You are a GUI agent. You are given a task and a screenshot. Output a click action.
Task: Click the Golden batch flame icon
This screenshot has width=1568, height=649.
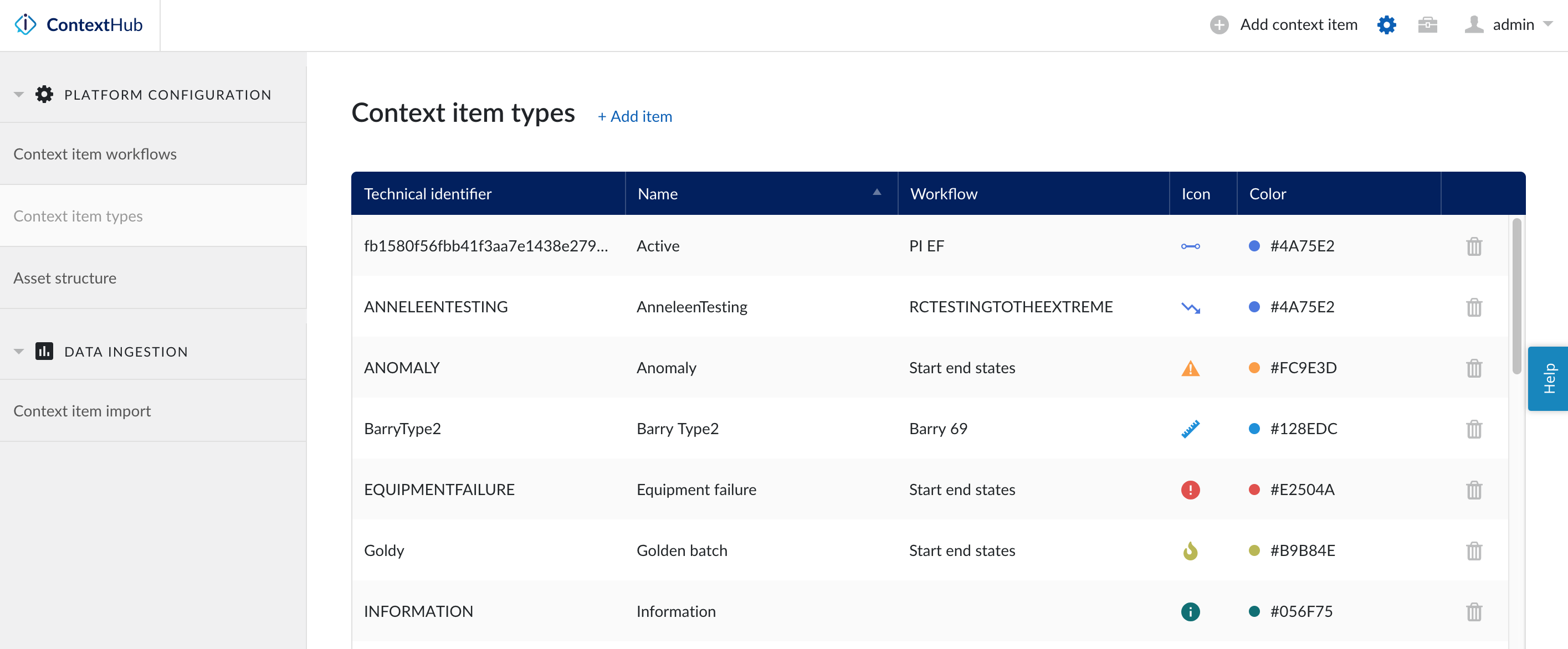[x=1190, y=550]
